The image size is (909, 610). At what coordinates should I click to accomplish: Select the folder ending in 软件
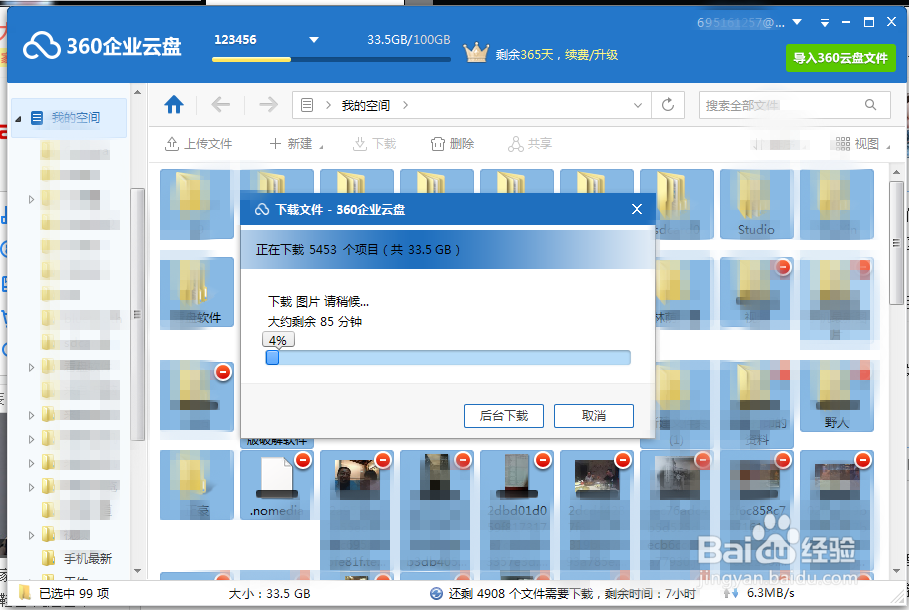coord(197,293)
